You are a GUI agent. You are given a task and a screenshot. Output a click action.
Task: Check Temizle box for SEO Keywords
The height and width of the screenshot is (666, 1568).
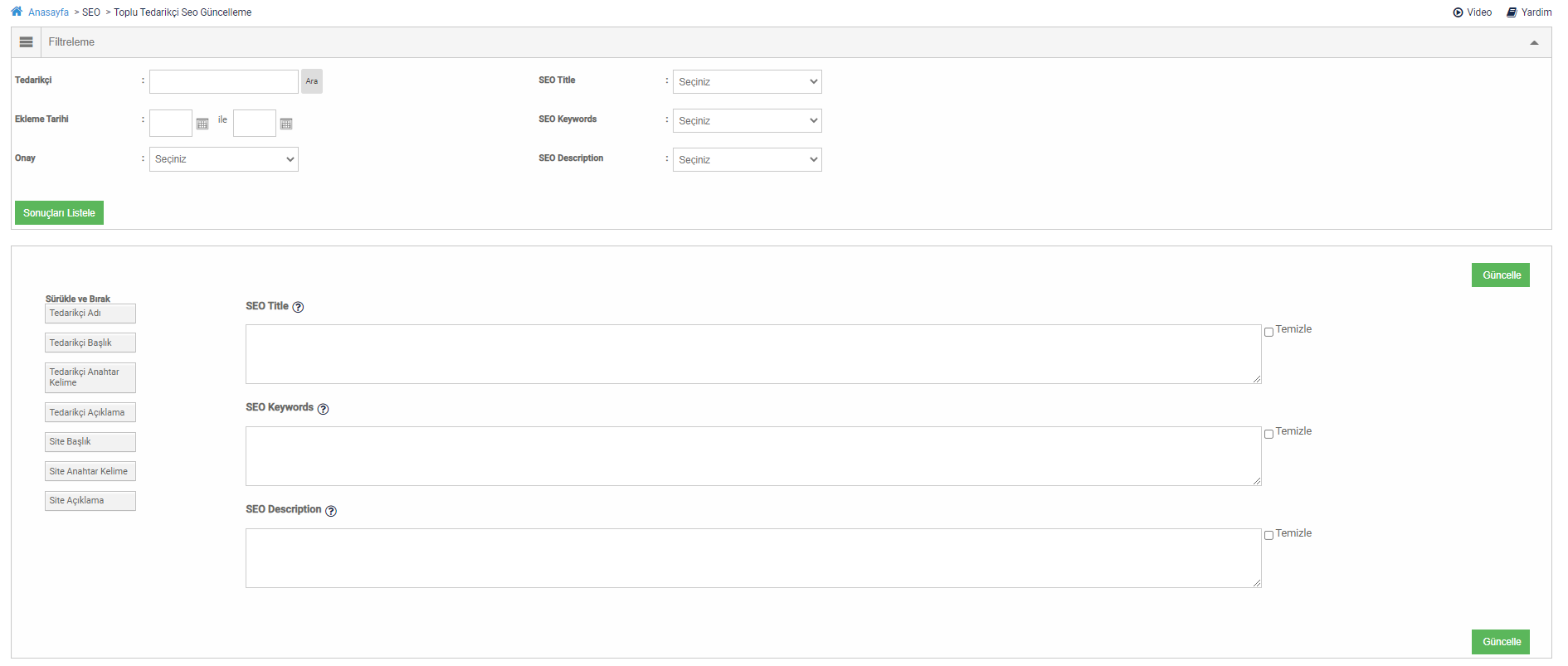tap(1269, 434)
